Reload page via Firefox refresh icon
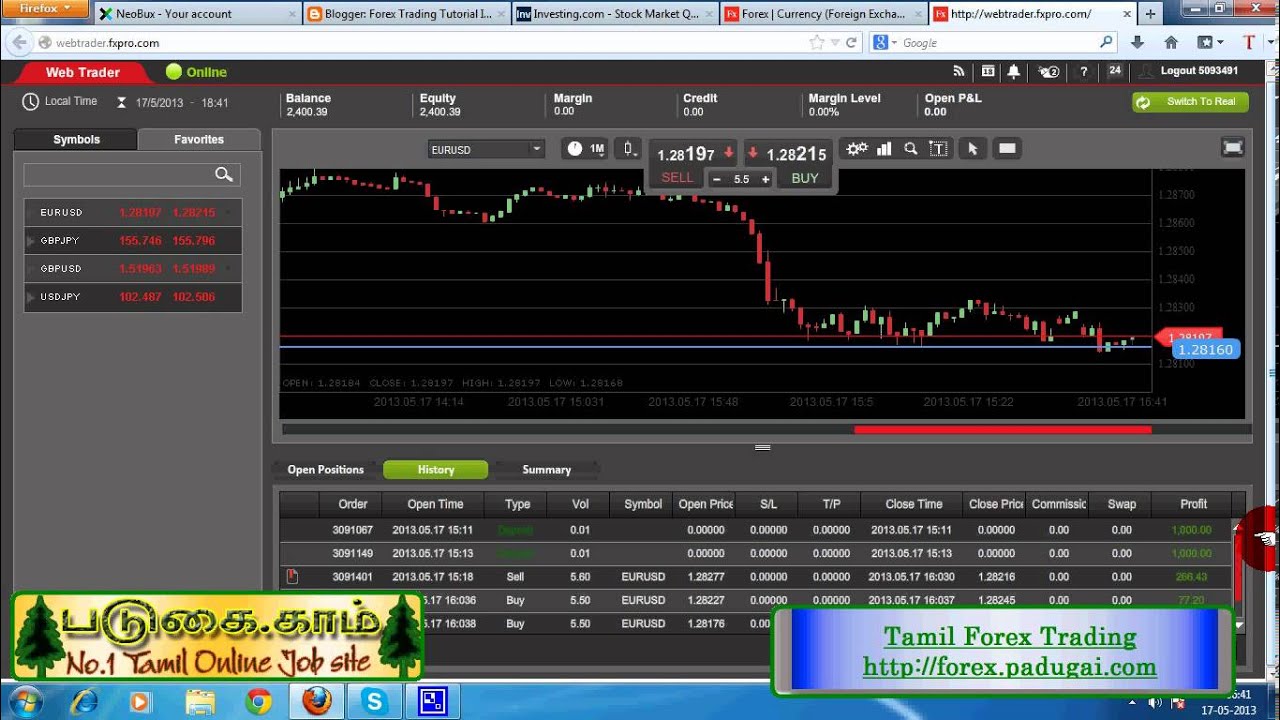 [x=852, y=43]
